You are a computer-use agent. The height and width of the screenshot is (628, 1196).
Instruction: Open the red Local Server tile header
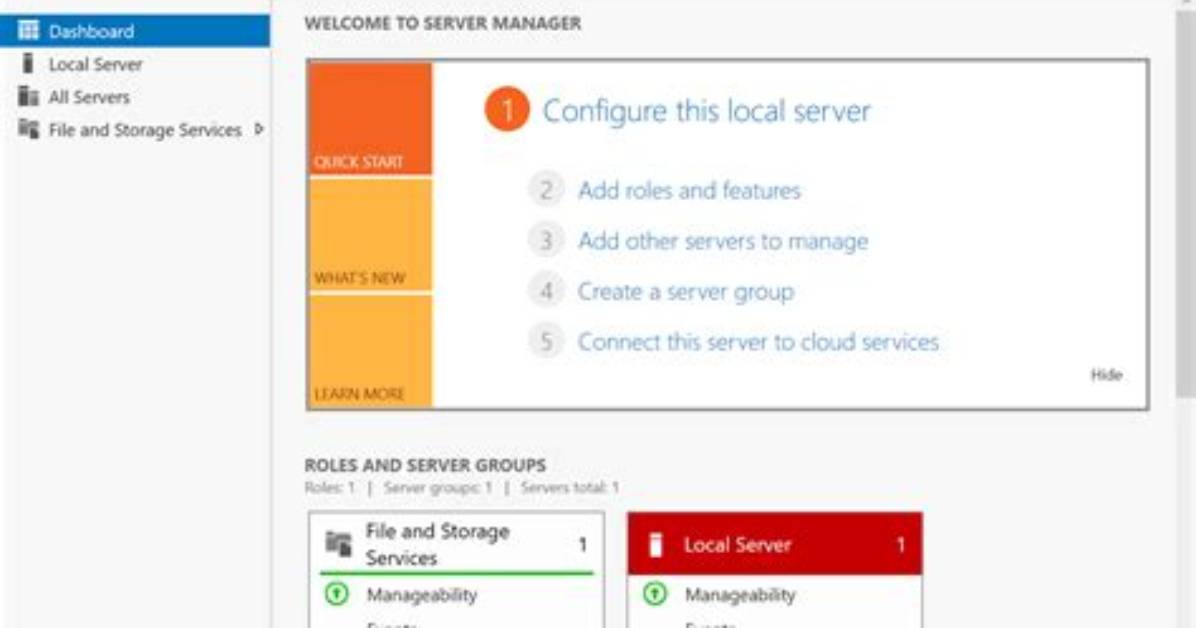point(775,544)
